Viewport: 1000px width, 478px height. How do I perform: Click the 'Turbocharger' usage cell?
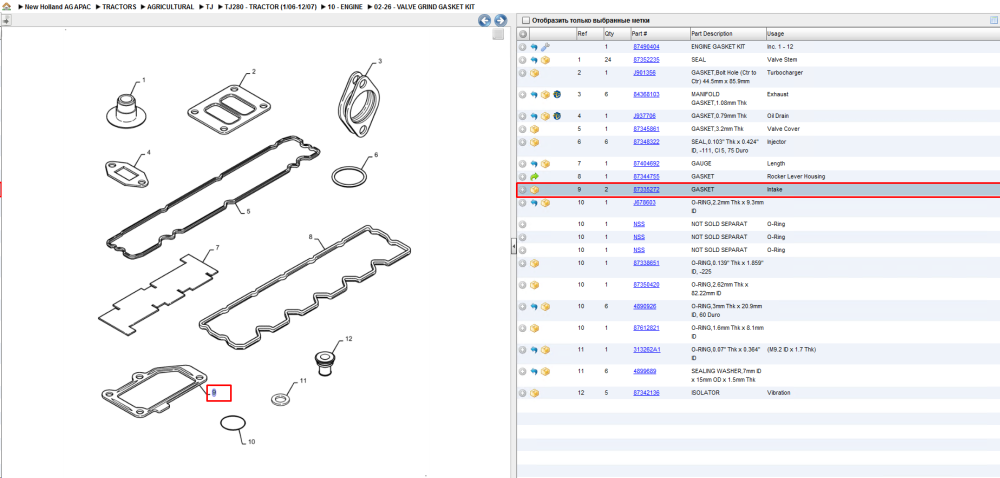pos(784,73)
